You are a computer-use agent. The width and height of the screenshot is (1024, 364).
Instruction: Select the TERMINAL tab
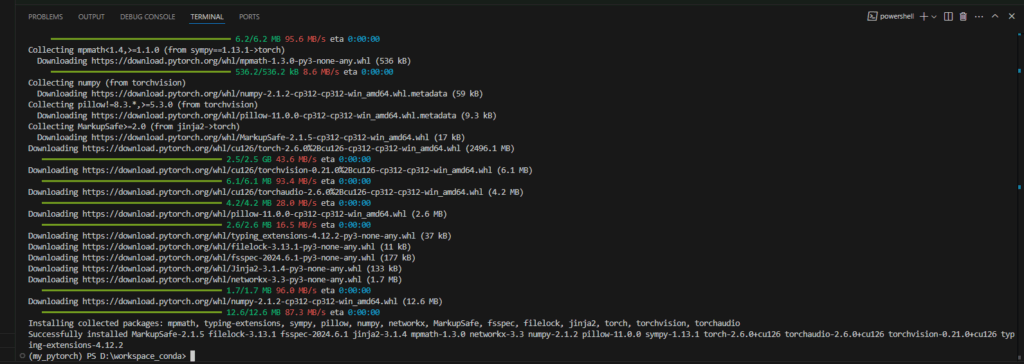pyautogui.click(x=207, y=17)
